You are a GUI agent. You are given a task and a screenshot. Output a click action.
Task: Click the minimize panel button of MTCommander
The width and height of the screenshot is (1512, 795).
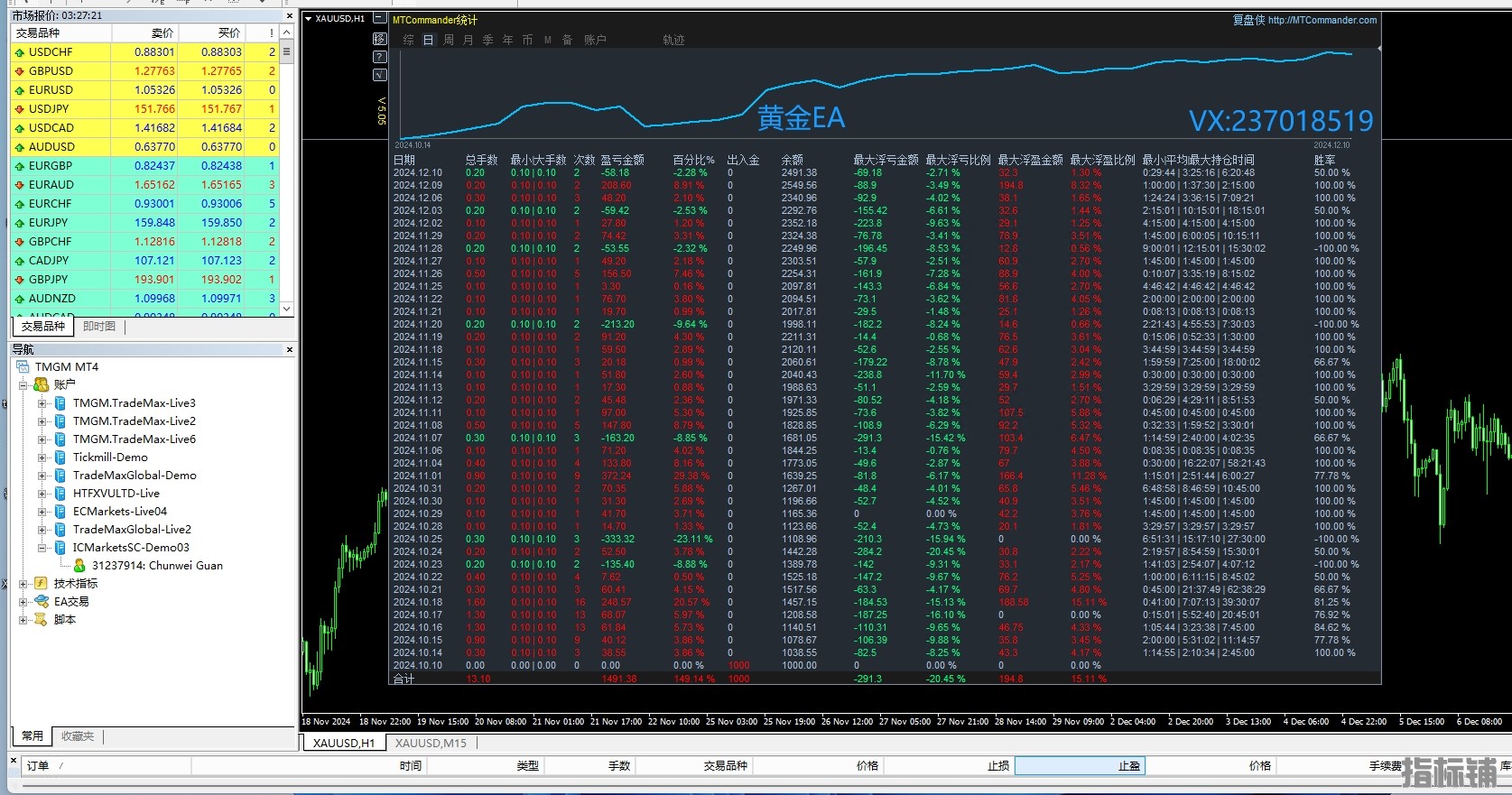(379, 18)
